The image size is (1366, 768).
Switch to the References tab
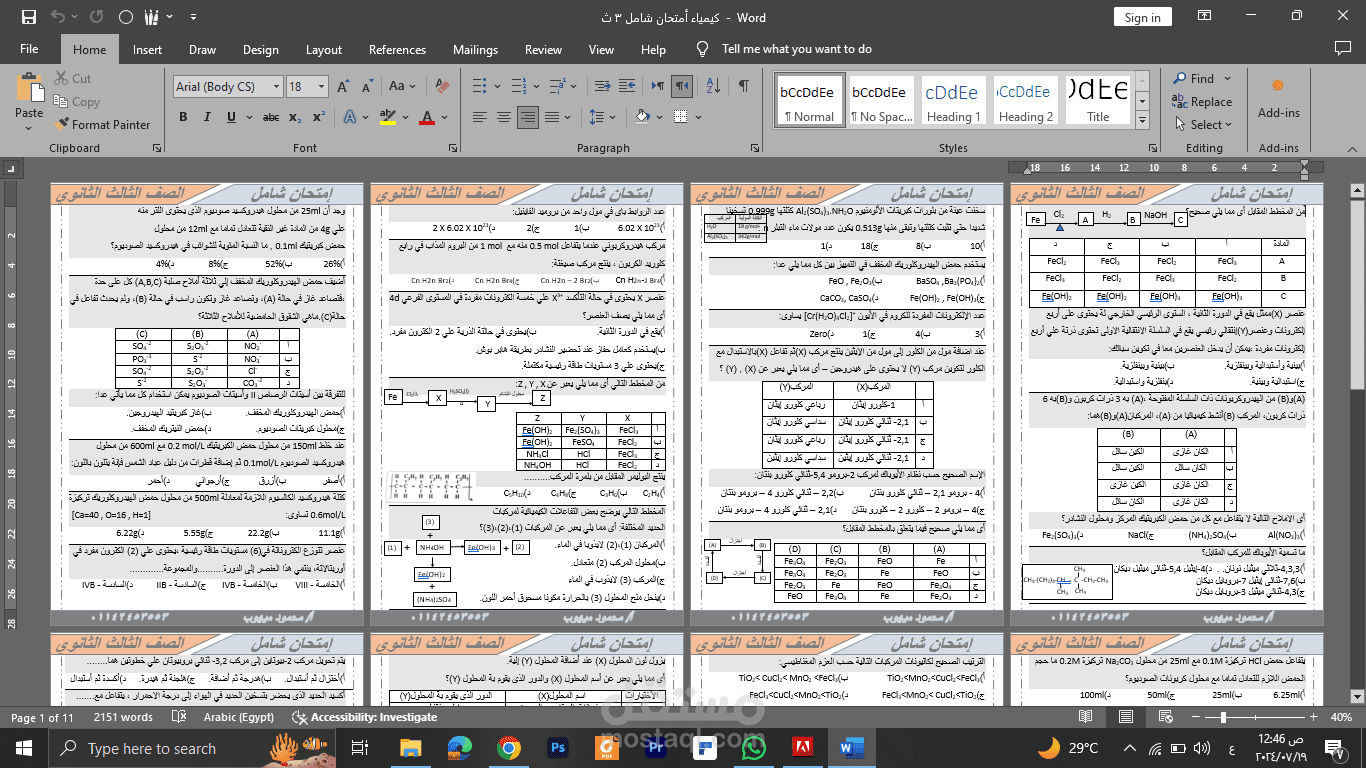pos(397,49)
